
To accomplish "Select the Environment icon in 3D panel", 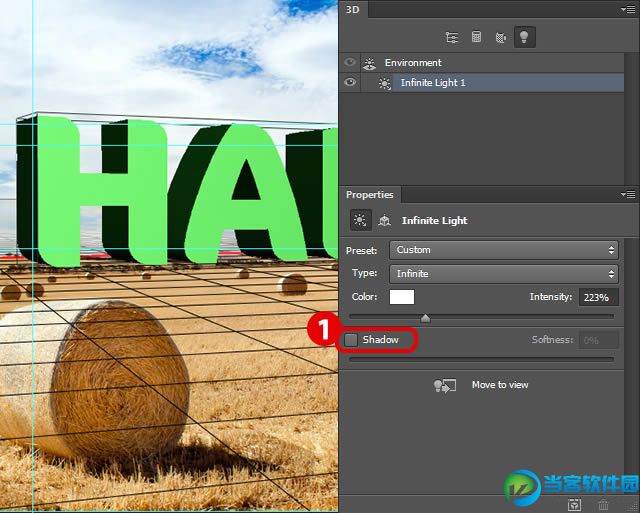I will 369,63.
